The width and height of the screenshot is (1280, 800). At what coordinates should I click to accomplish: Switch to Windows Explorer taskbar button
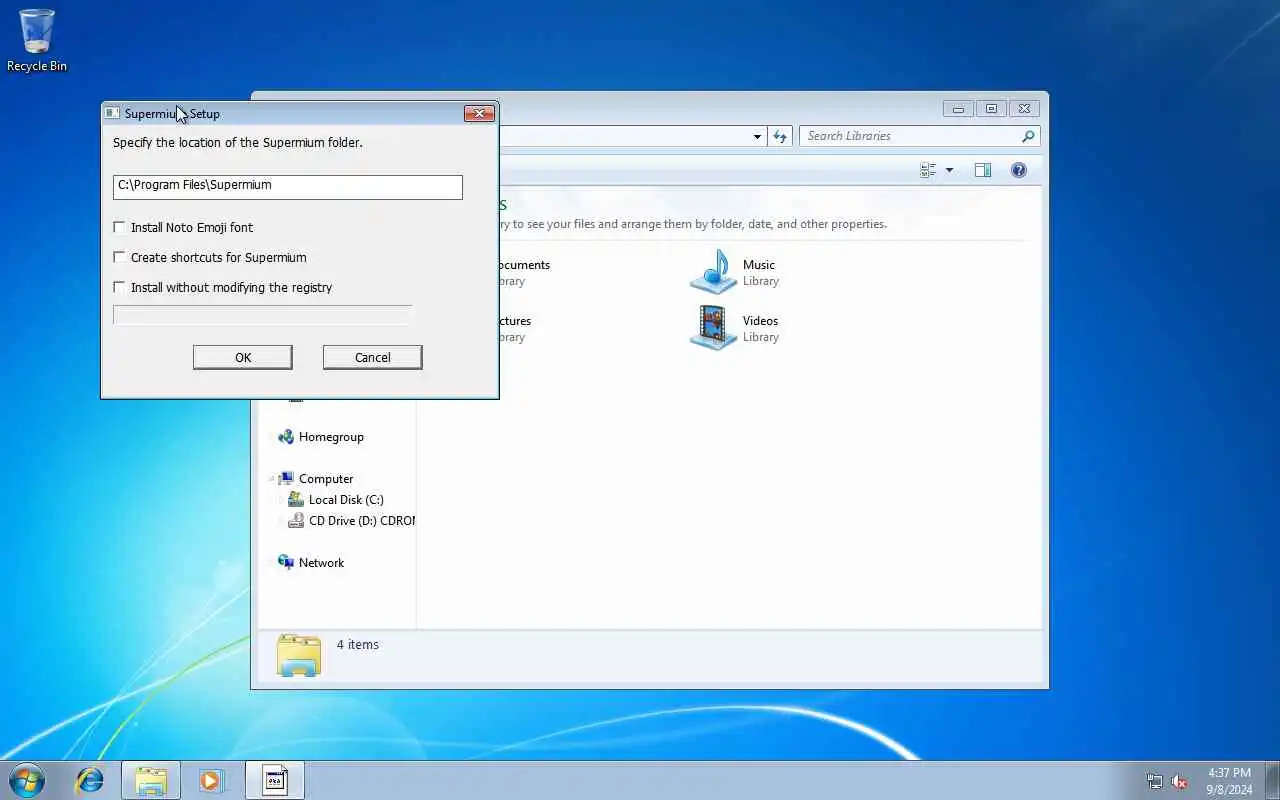(x=151, y=780)
